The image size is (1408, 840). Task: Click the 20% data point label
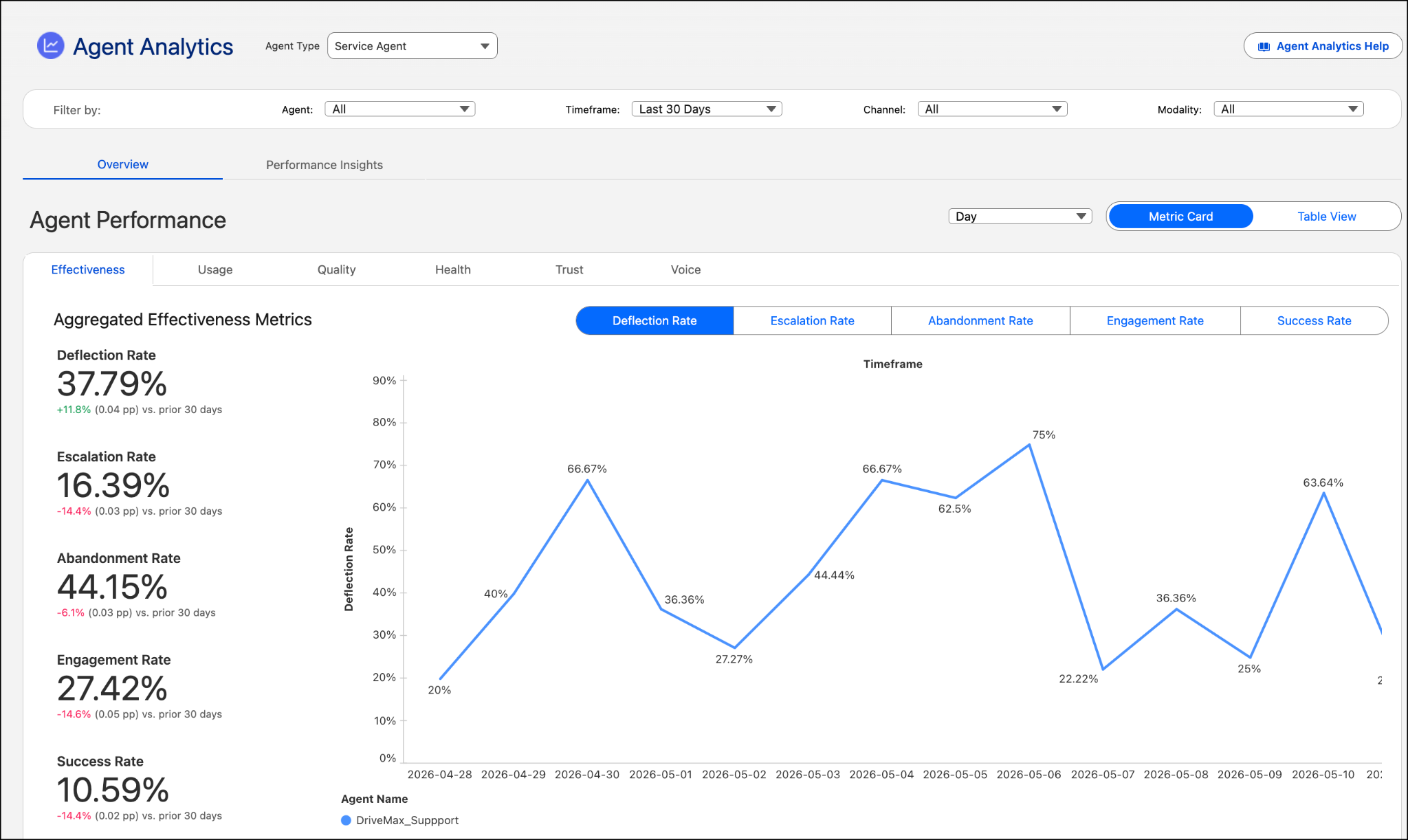(439, 690)
